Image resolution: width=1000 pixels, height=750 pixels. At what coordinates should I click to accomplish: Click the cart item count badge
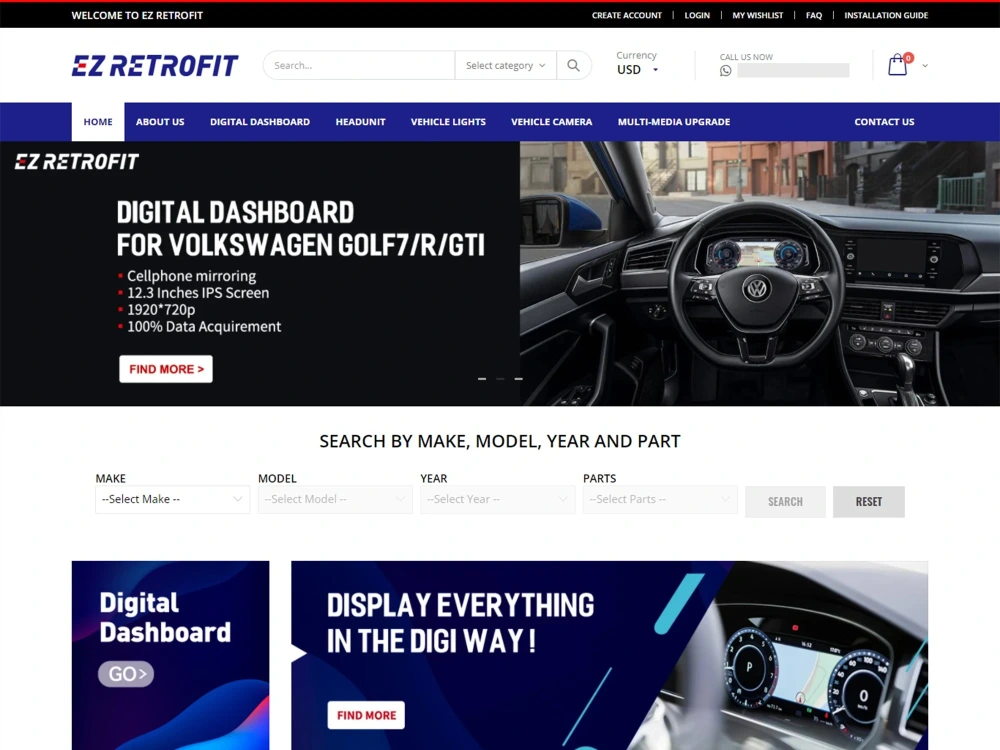point(908,58)
